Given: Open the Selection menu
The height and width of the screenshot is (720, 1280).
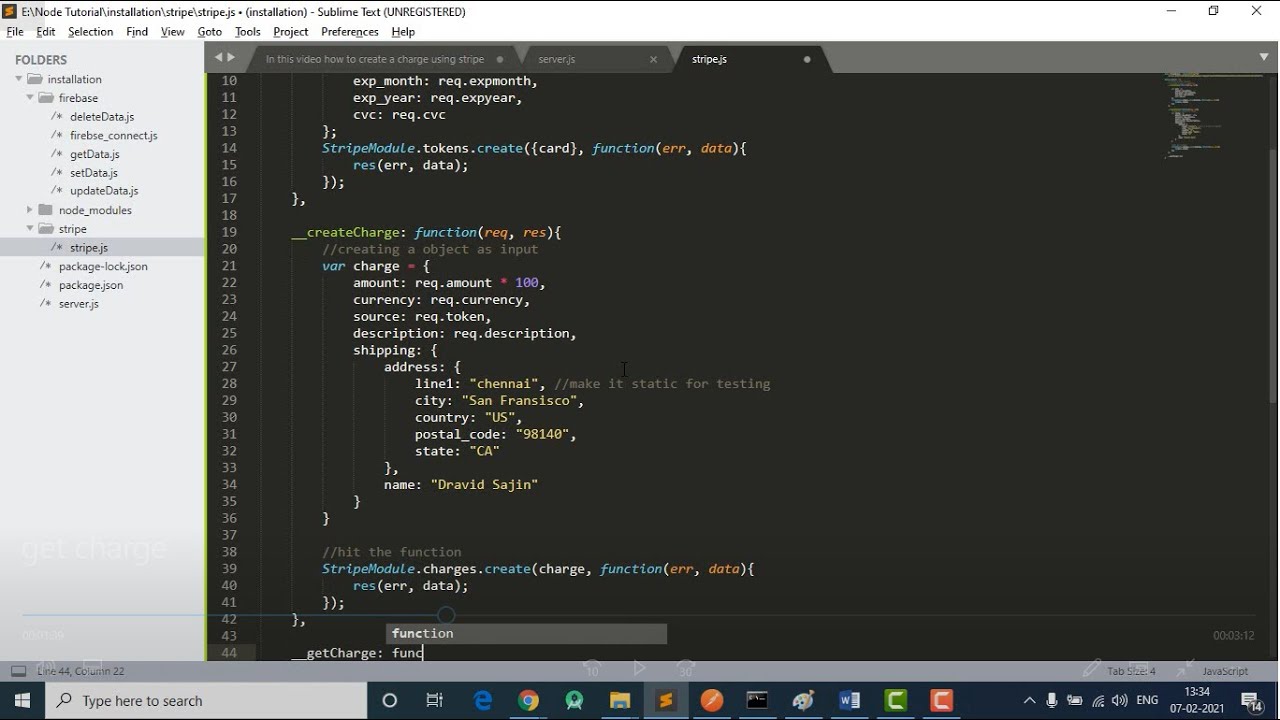Looking at the screenshot, I should click(x=90, y=32).
